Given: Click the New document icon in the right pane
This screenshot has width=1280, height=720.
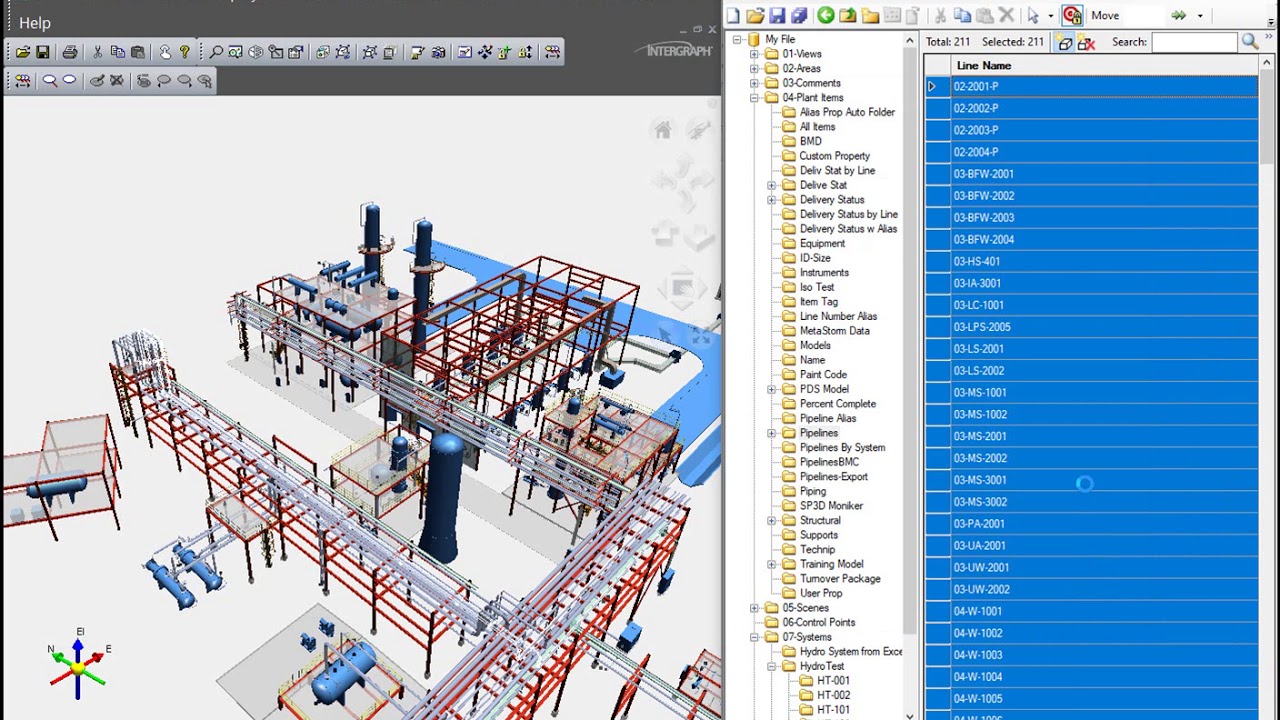Looking at the screenshot, I should 733,15.
